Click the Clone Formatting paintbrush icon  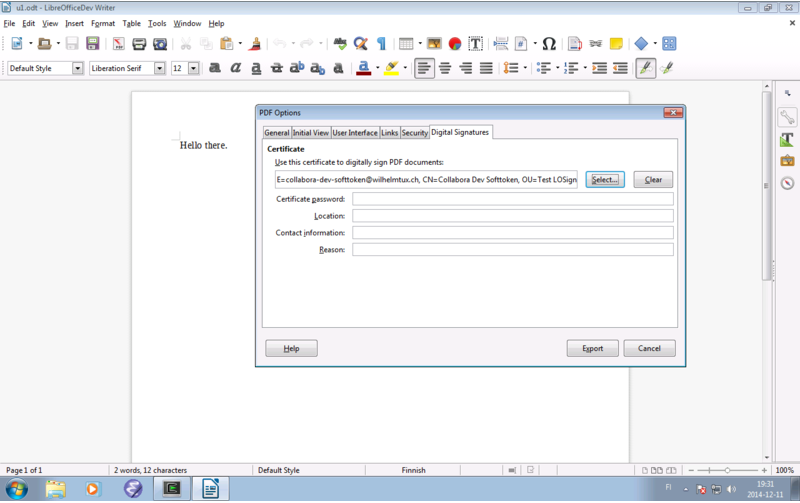pyautogui.click(x=255, y=44)
